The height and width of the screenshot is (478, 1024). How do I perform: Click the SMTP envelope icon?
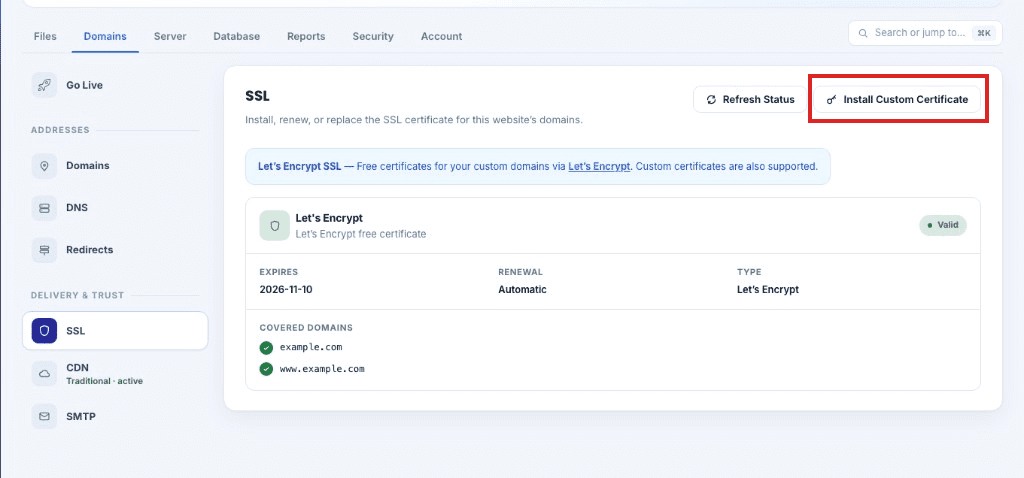[x=44, y=416]
